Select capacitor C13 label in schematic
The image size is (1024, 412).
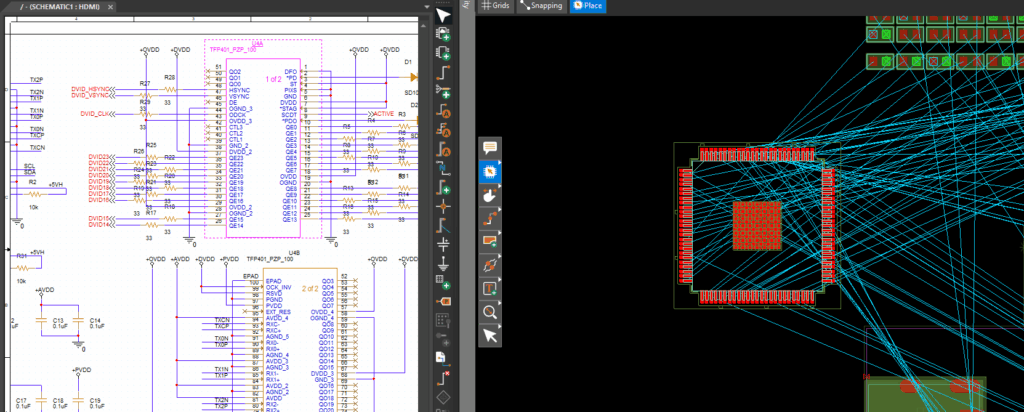coord(58,320)
